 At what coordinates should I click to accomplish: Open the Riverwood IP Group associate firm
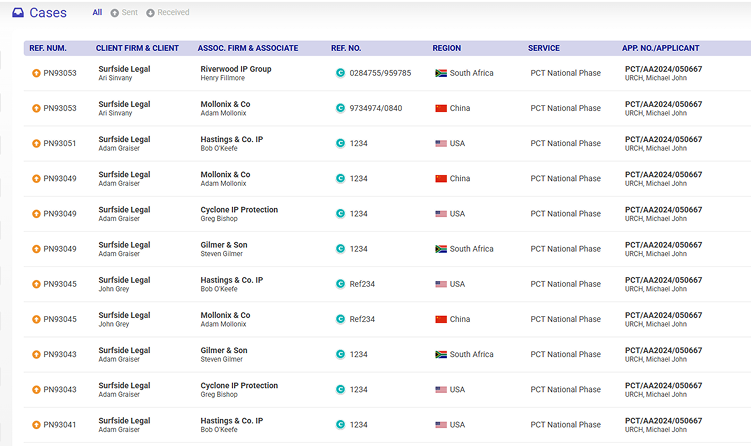(x=235, y=69)
